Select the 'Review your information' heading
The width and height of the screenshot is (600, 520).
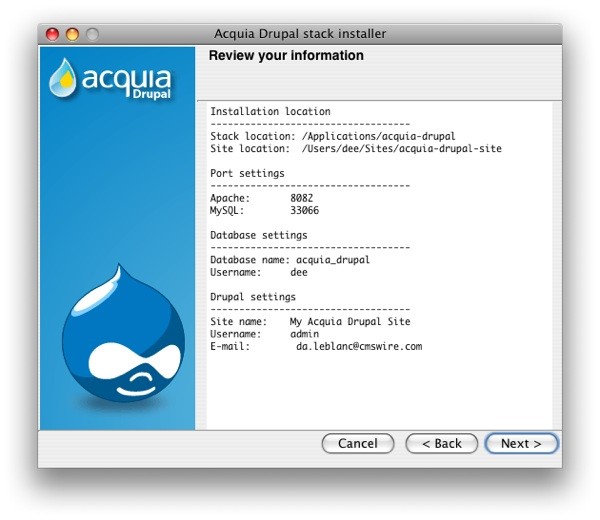click(x=286, y=55)
